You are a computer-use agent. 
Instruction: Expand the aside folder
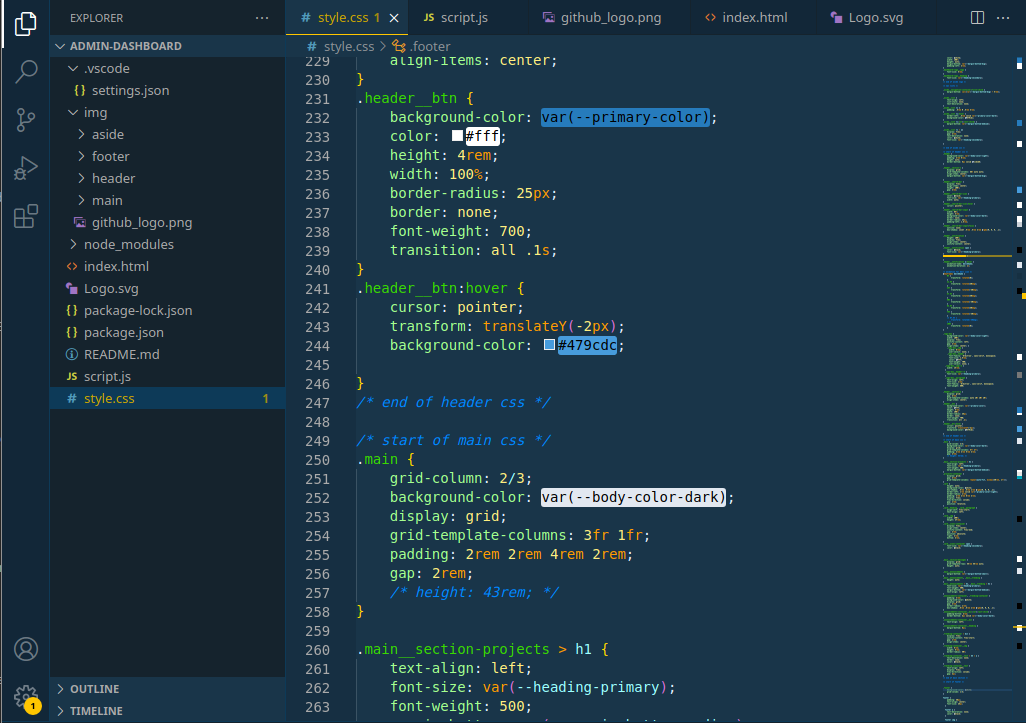tap(81, 134)
